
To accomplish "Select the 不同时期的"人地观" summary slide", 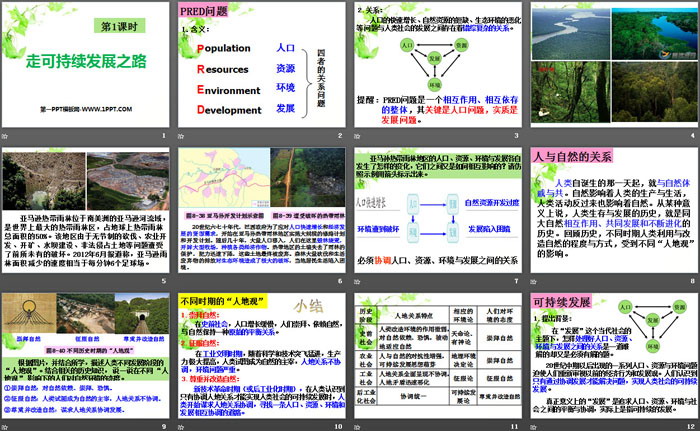I will (x=262, y=353).
